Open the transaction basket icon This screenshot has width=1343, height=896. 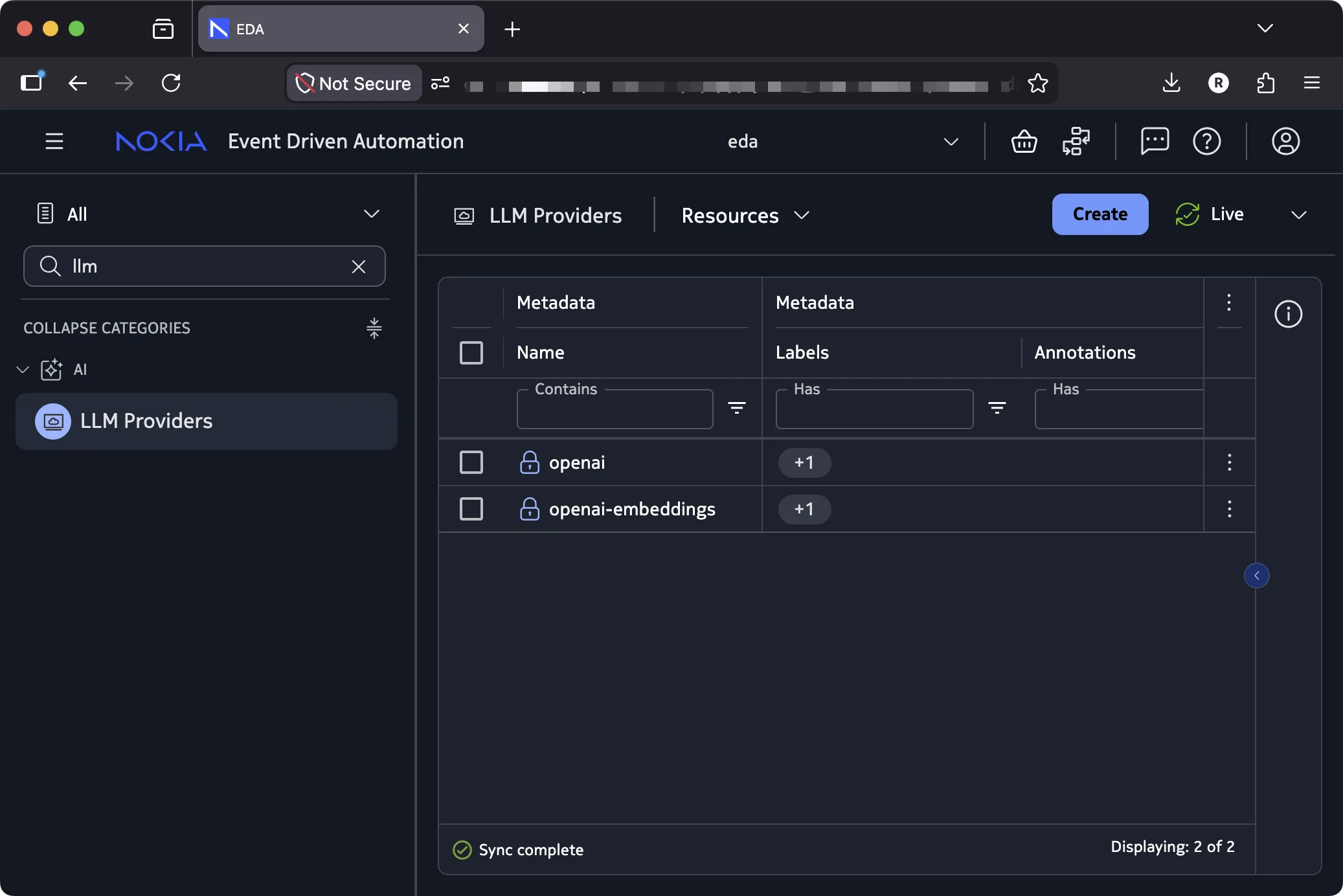[x=1024, y=141]
